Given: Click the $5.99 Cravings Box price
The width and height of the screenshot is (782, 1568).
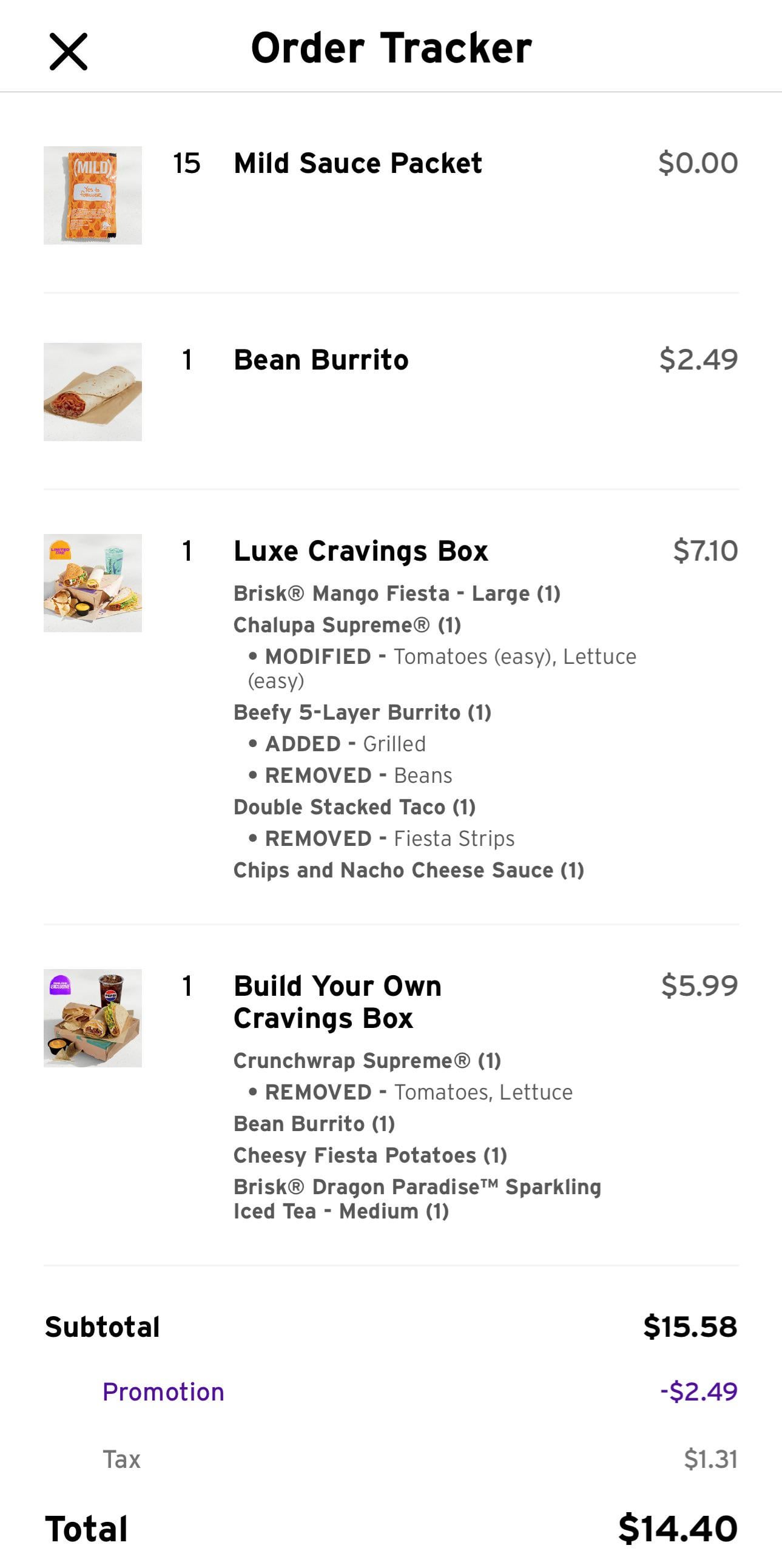Looking at the screenshot, I should click(699, 985).
